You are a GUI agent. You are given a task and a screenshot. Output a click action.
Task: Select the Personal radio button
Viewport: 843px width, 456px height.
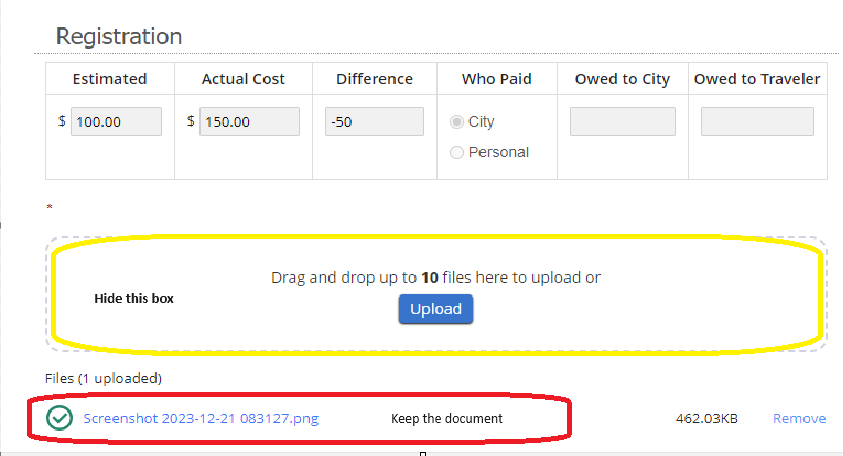[456, 153]
